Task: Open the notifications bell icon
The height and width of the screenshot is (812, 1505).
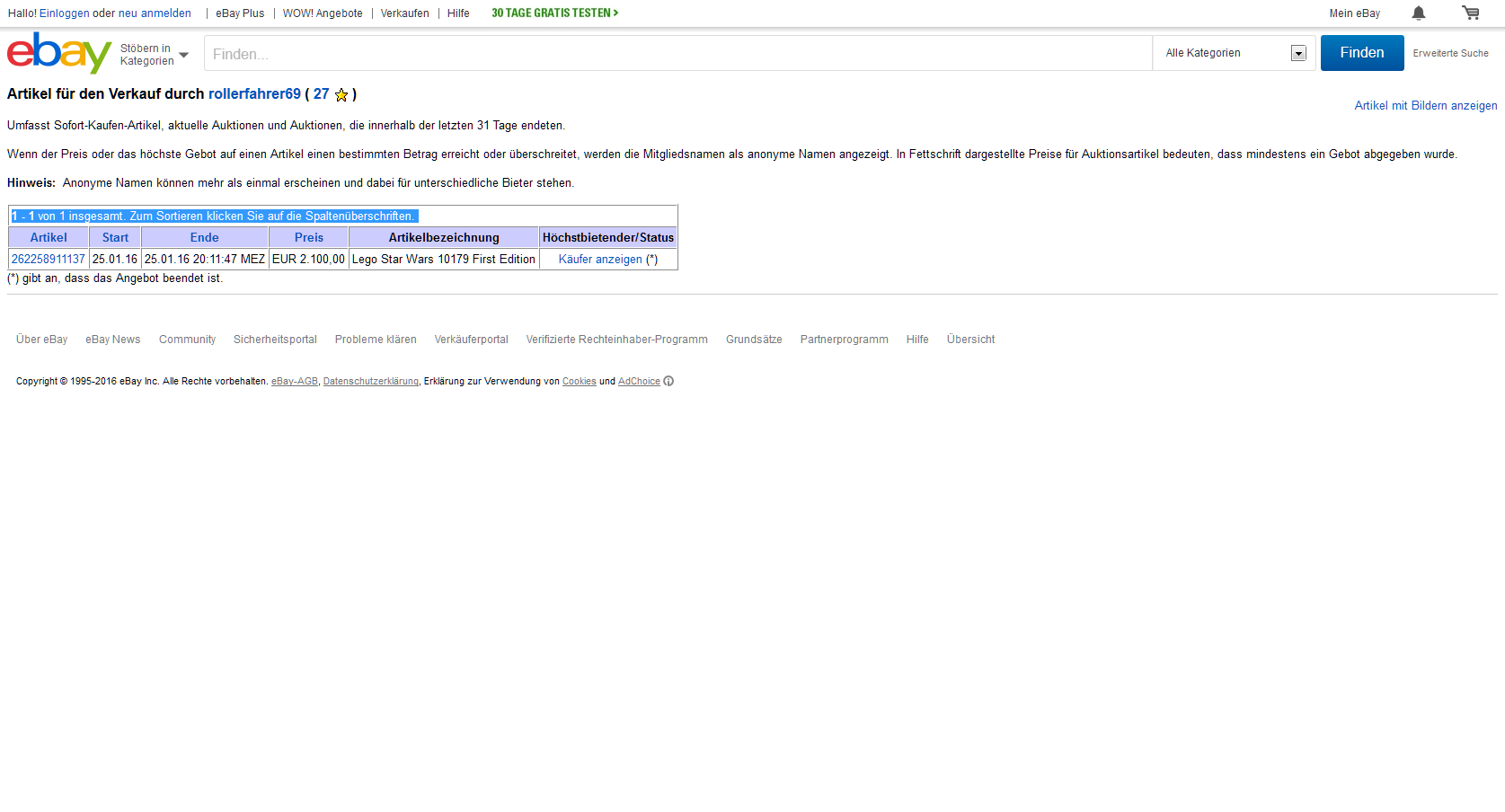Action: (1419, 13)
